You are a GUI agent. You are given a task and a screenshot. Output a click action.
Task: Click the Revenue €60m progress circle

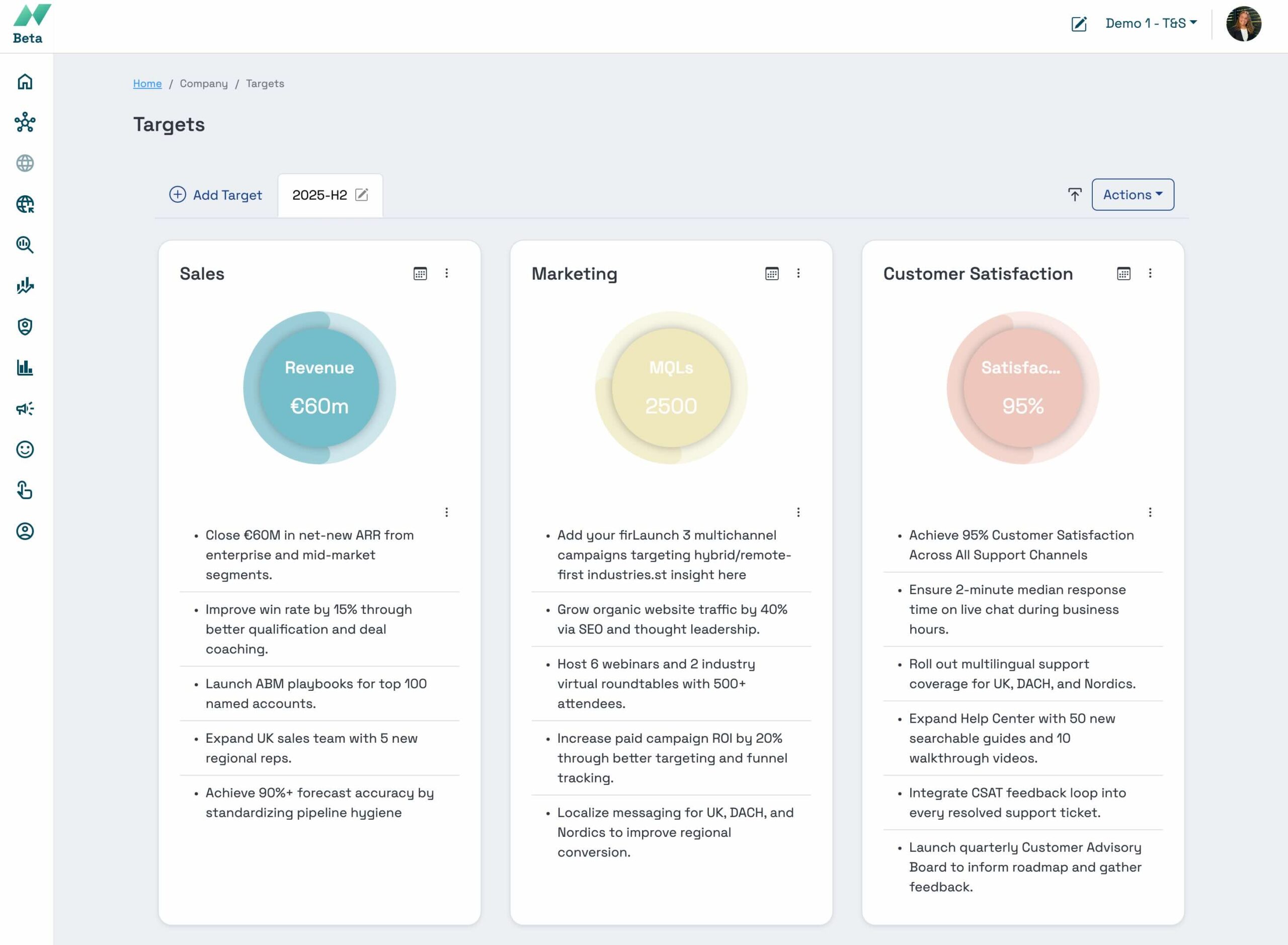coord(319,388)
